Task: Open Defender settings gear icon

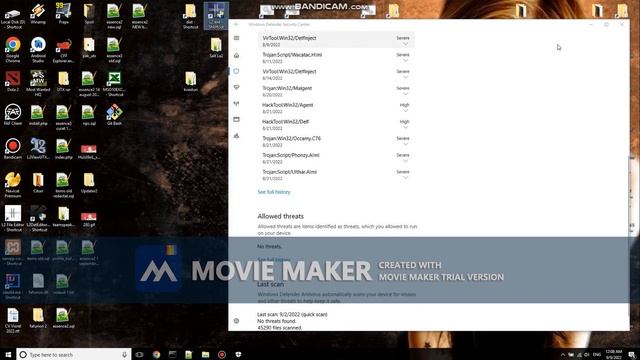Action: [236, 321]
